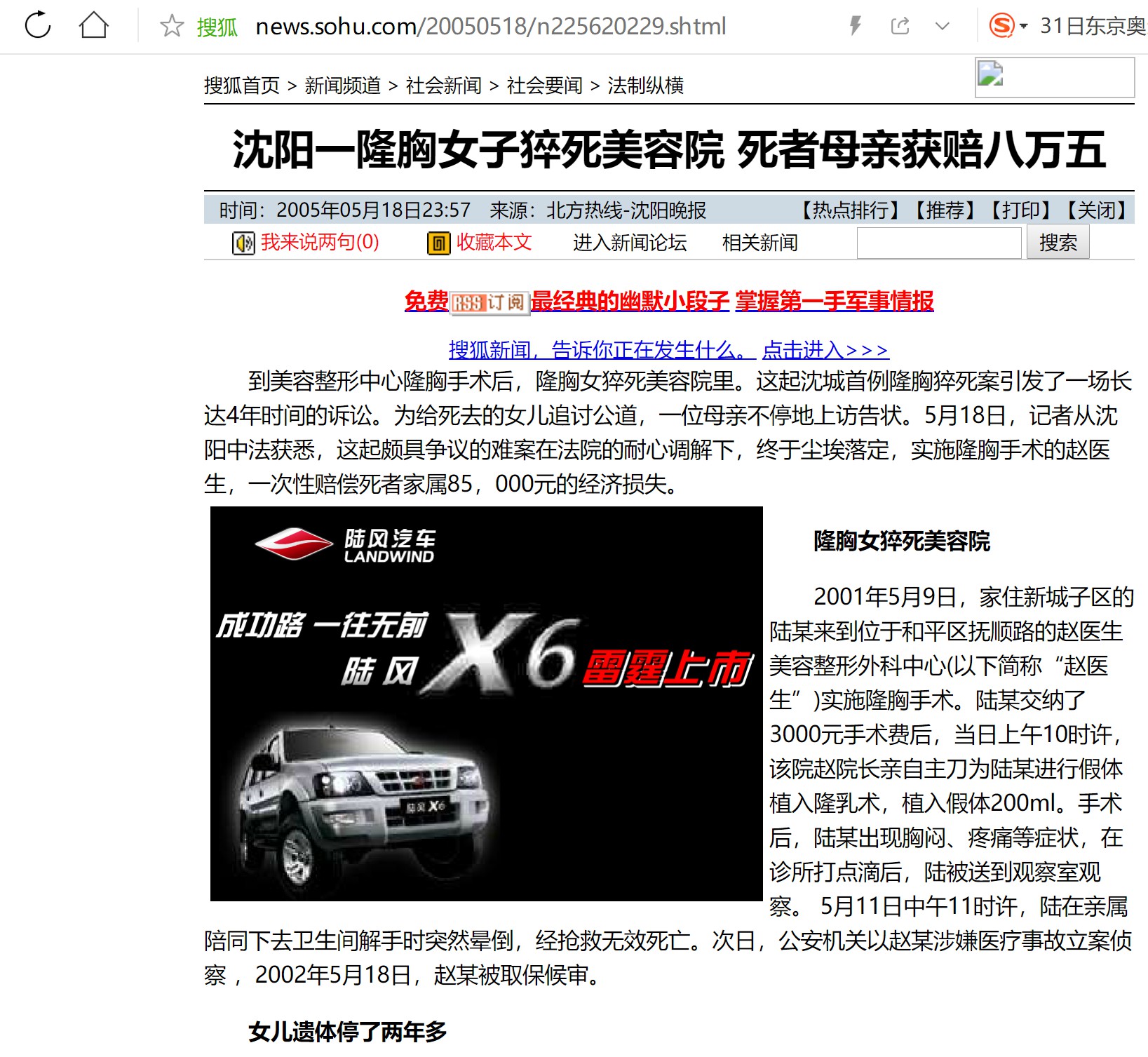Click the 关闭 close link
The height and width of the screenshot is (1057, 1148).
point(1097,210)
